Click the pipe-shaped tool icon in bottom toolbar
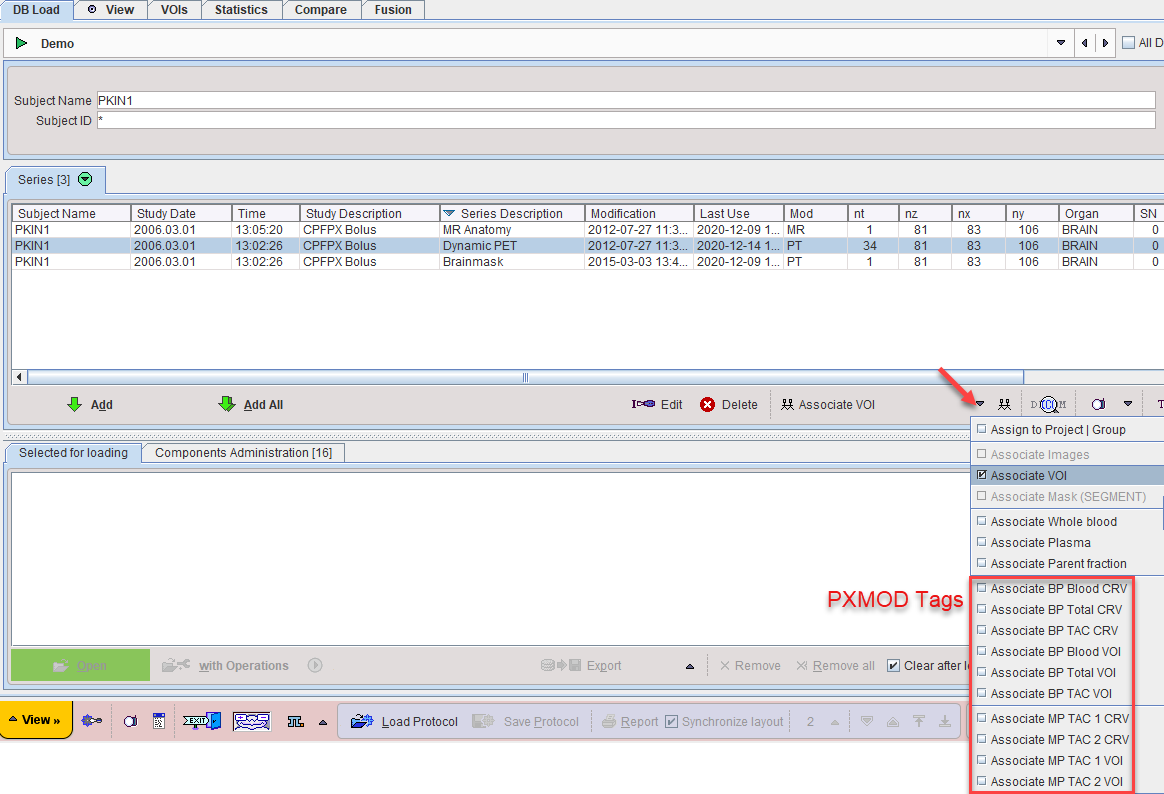 [295, 721]
